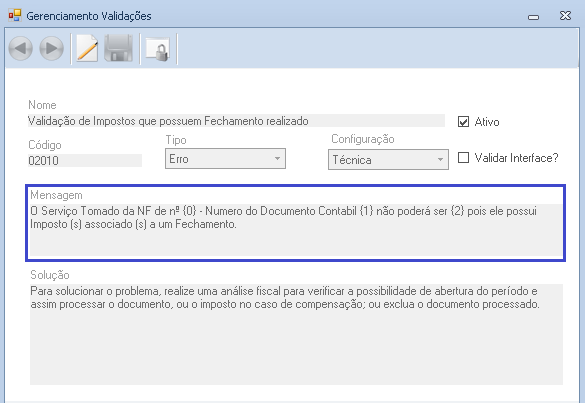585x403 pixels.
Task: Expand the Configuração combo box arrow
Action: click(x=440, y=160)
